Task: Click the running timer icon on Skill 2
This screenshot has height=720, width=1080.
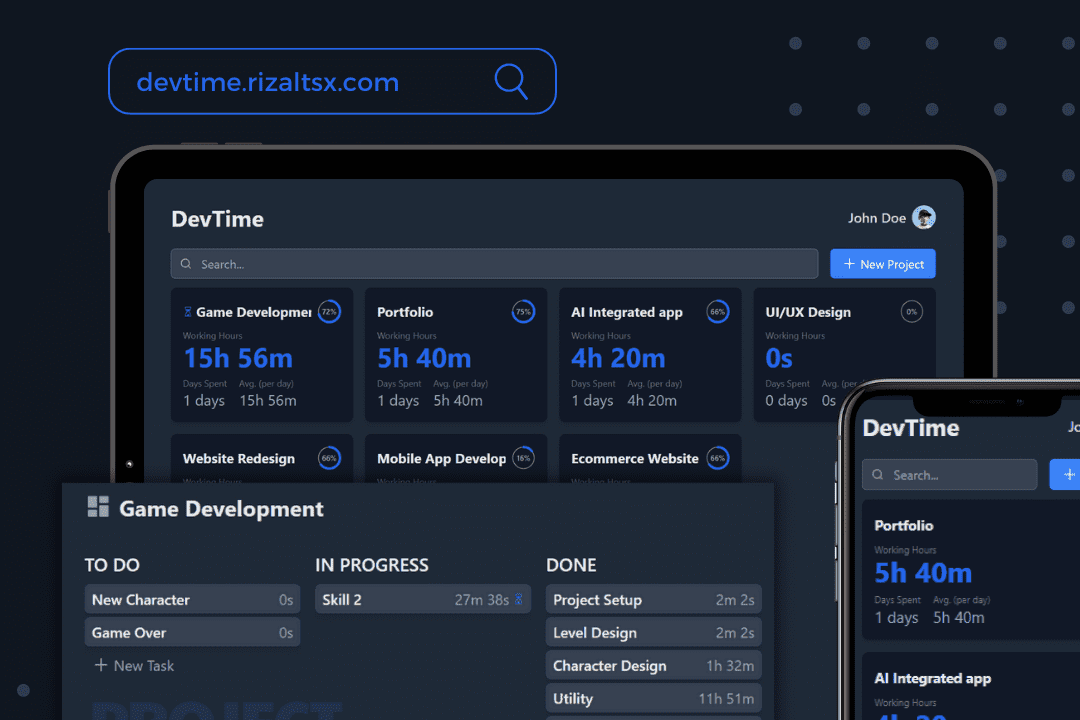Action: tap(519, 599)
